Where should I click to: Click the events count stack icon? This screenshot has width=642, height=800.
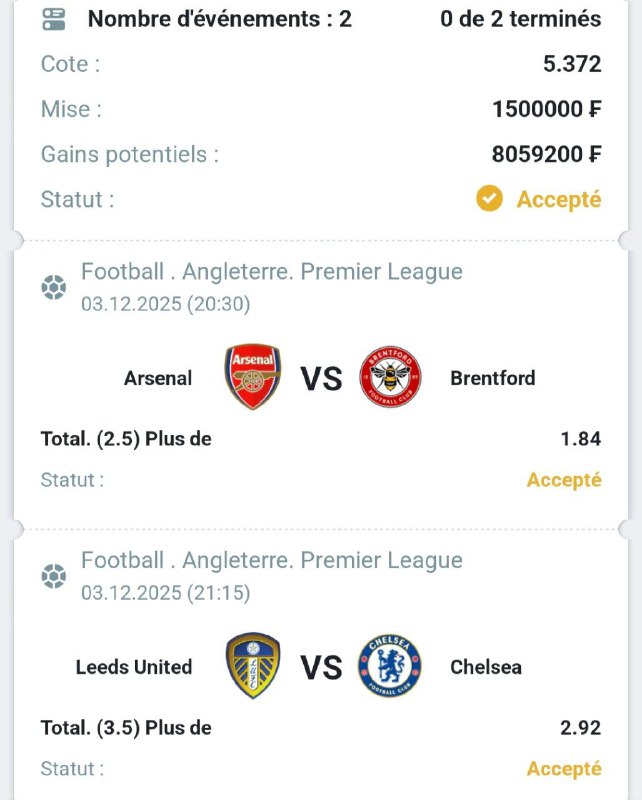pyautogui.click(x=54, y=18)
